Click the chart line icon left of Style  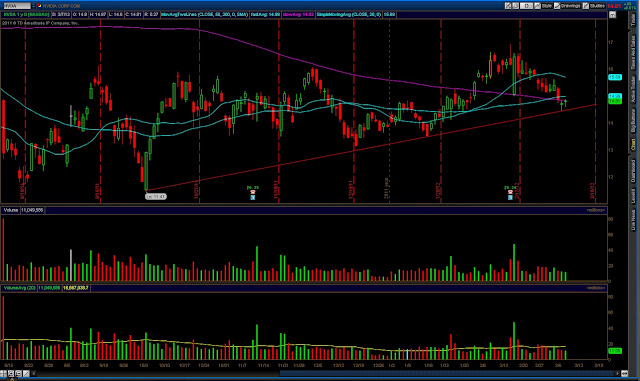click(538, 6)
